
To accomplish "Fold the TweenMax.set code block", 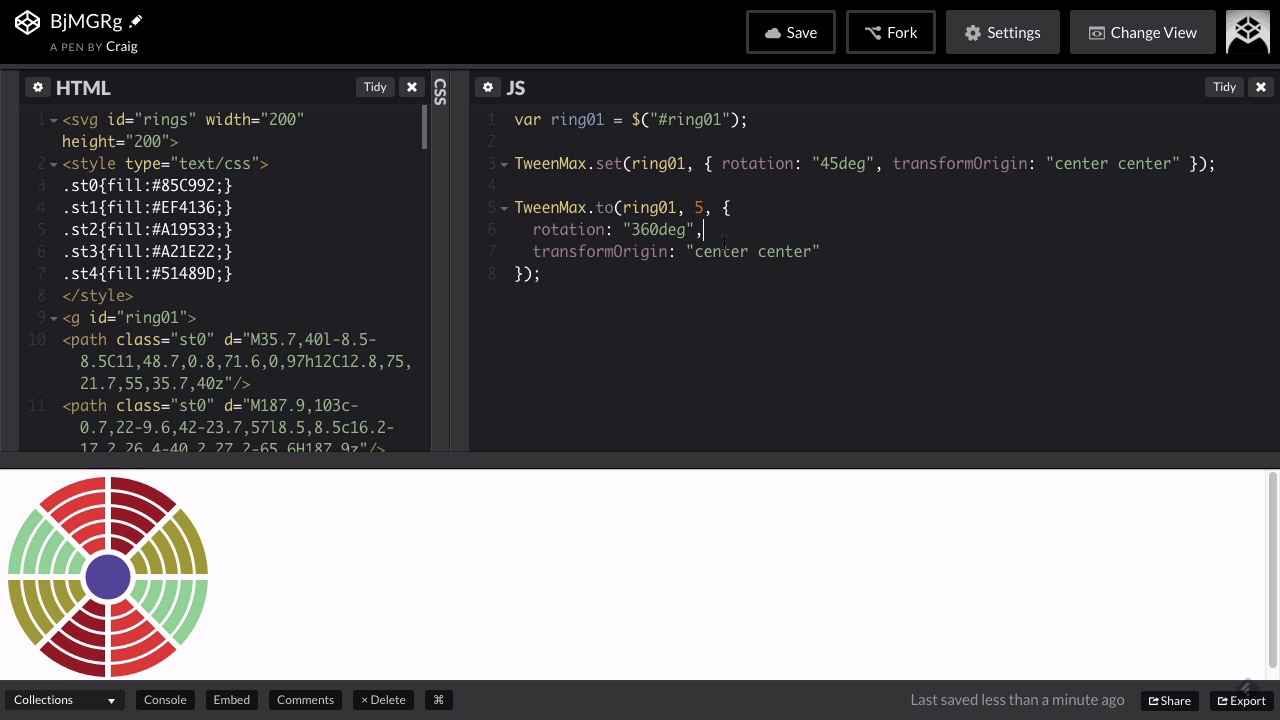I will 504,164.
